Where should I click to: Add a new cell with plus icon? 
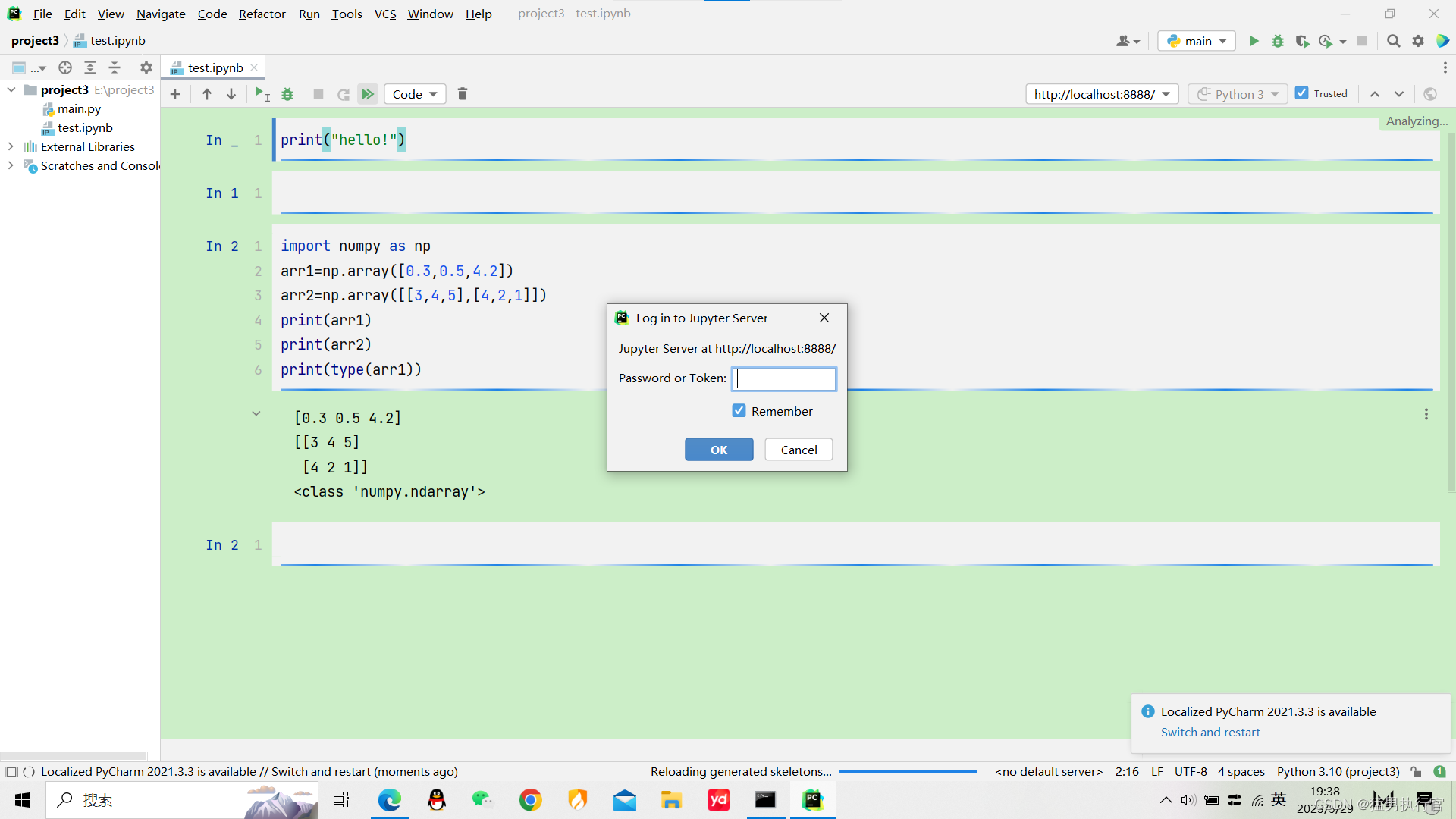pos(175,94)
